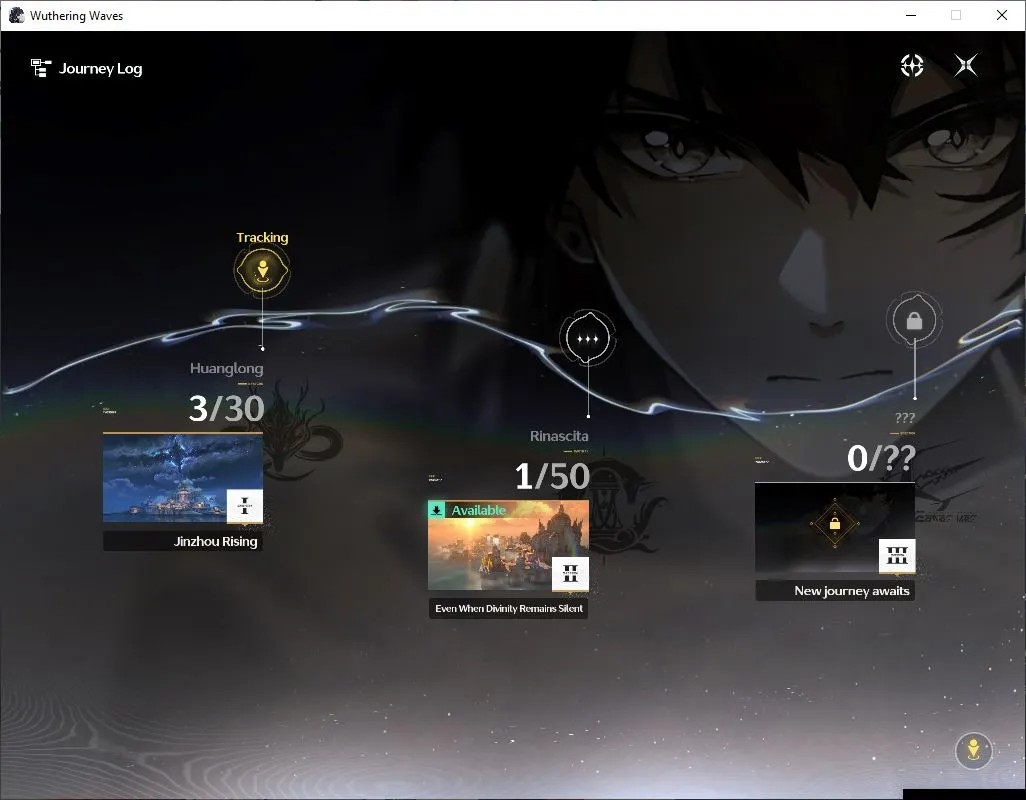
Task: Open the Jinzhou Rising chapter thumbnail
Action: 183,478
